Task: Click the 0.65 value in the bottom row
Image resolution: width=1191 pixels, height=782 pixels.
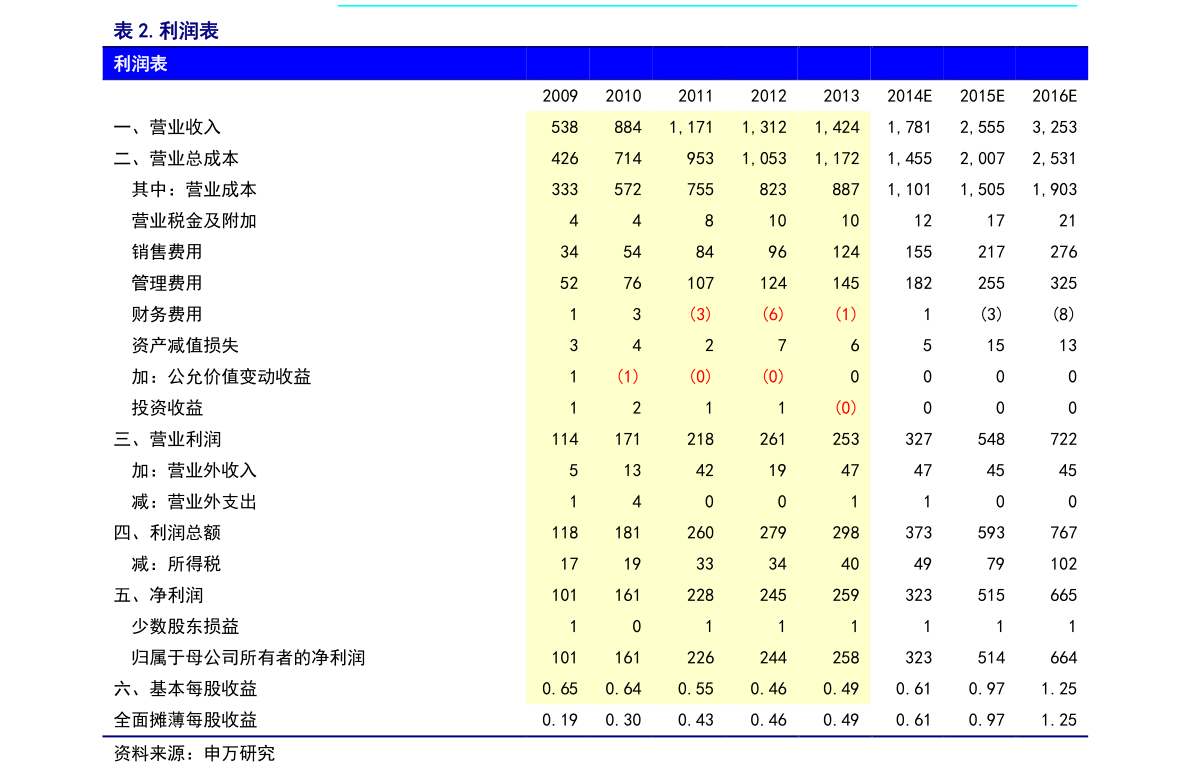Action: (x=560, y=689)
